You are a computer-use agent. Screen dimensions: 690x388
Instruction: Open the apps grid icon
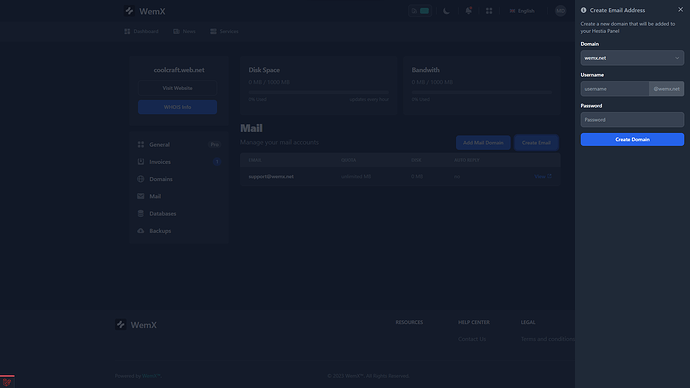click(489, 11)
